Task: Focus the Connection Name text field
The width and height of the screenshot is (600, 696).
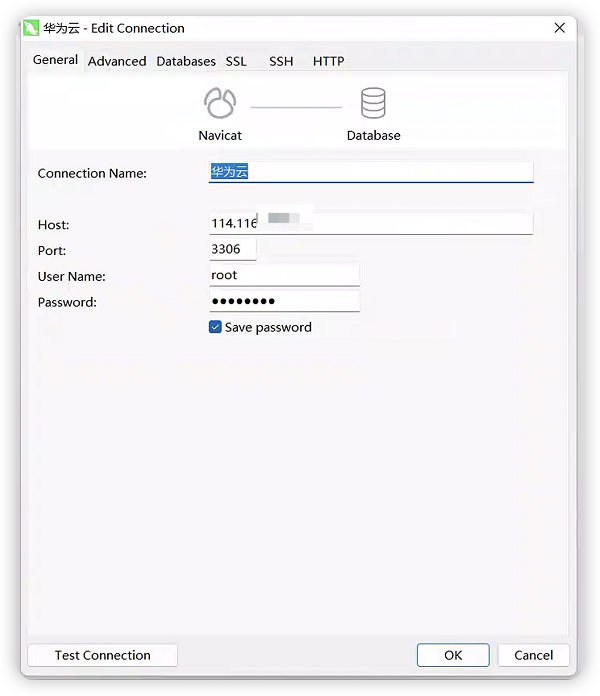Action: tap(370, 172)
